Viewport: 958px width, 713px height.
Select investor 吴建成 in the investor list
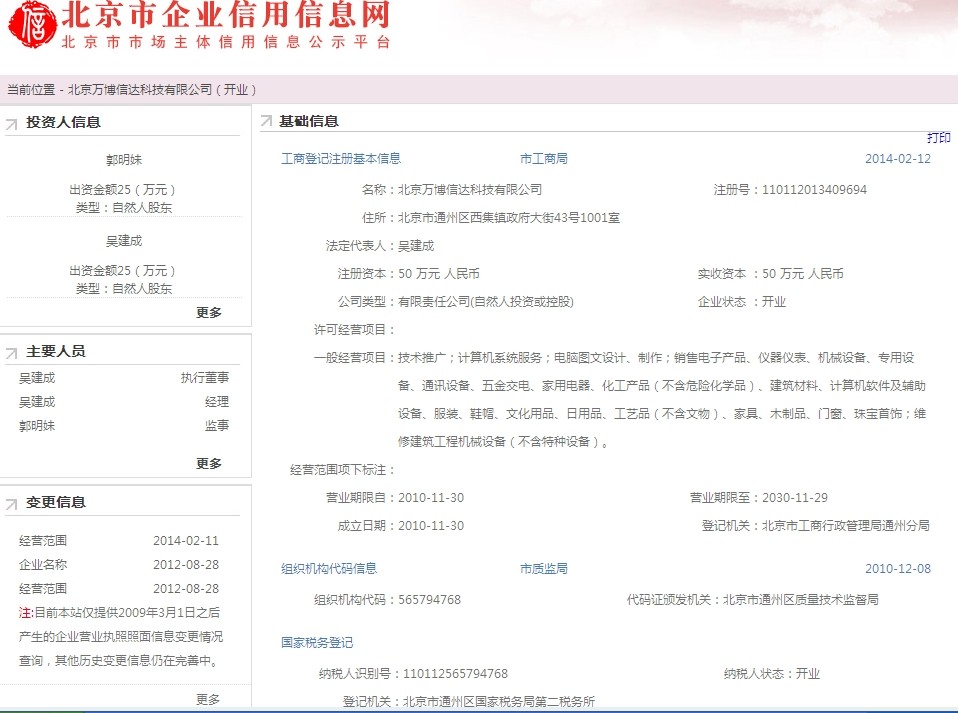click(x=124, y=240)
